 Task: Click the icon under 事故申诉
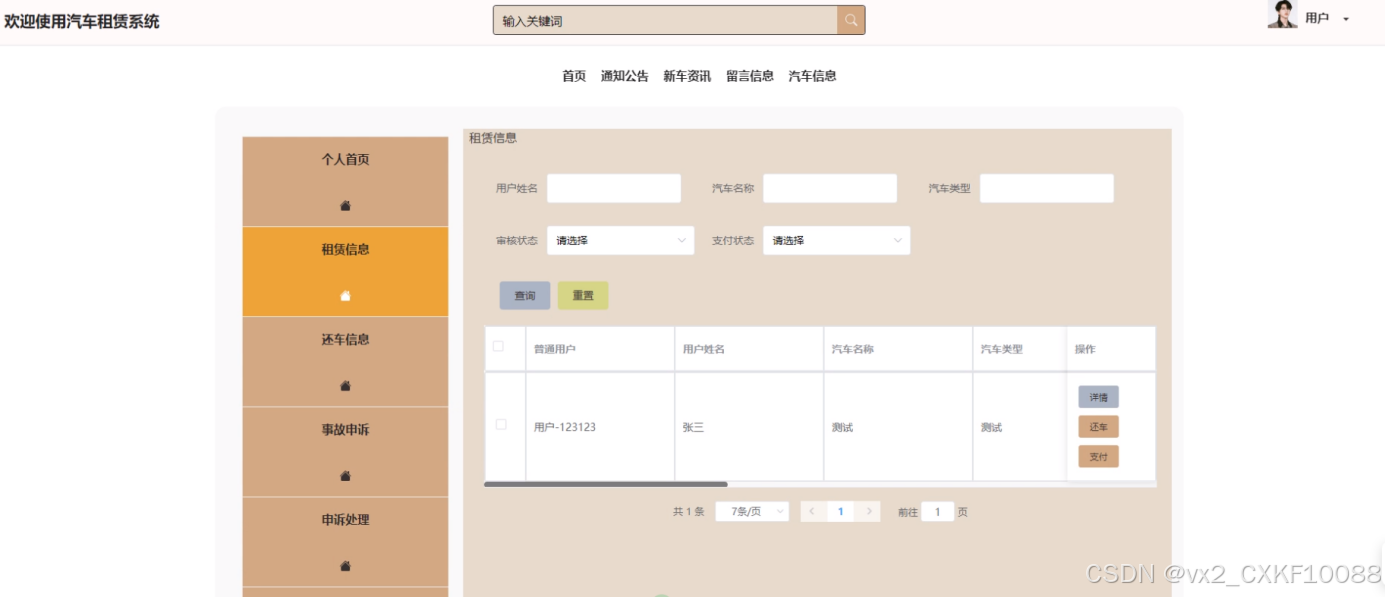point(345,476)
